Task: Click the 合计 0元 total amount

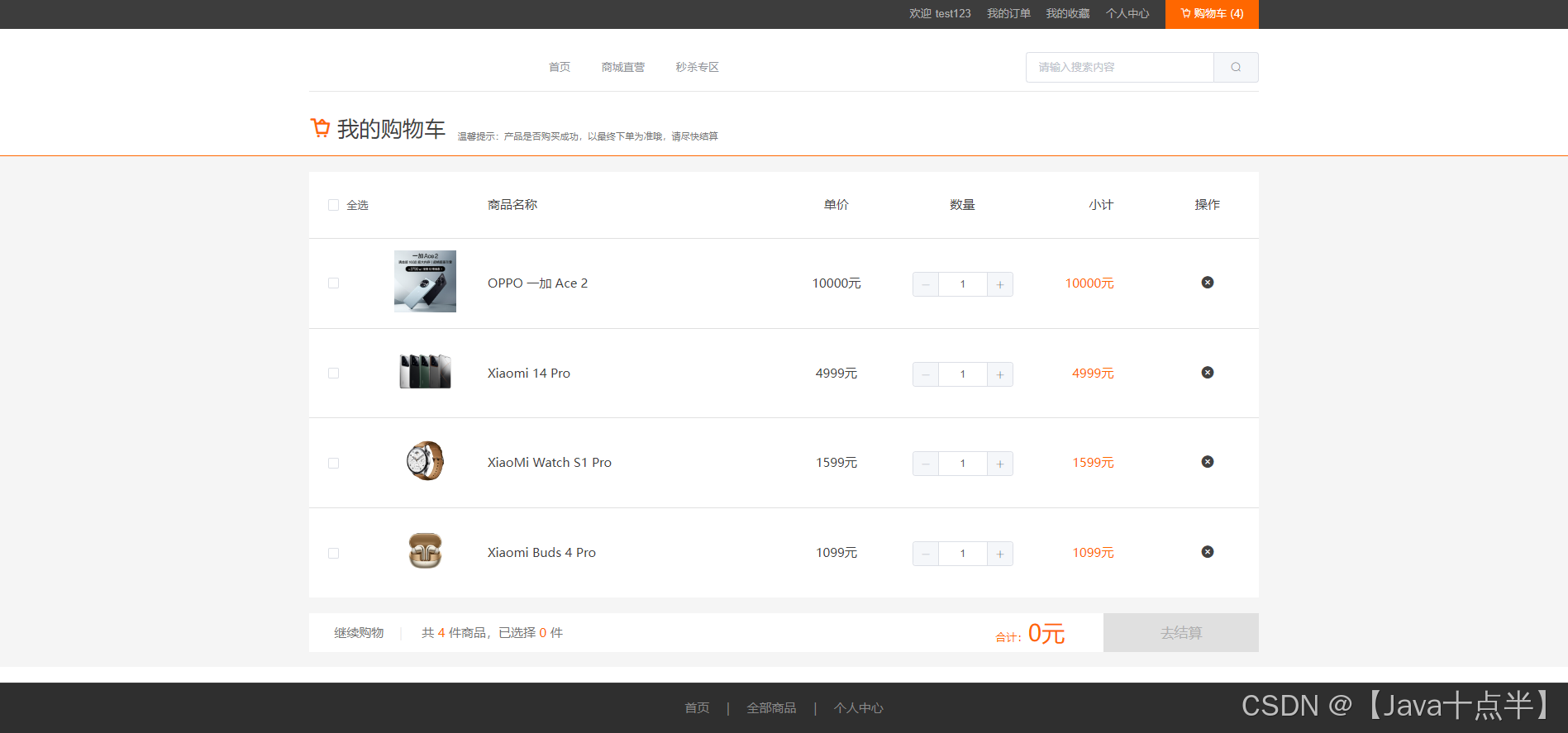Action: point(1031,634)
